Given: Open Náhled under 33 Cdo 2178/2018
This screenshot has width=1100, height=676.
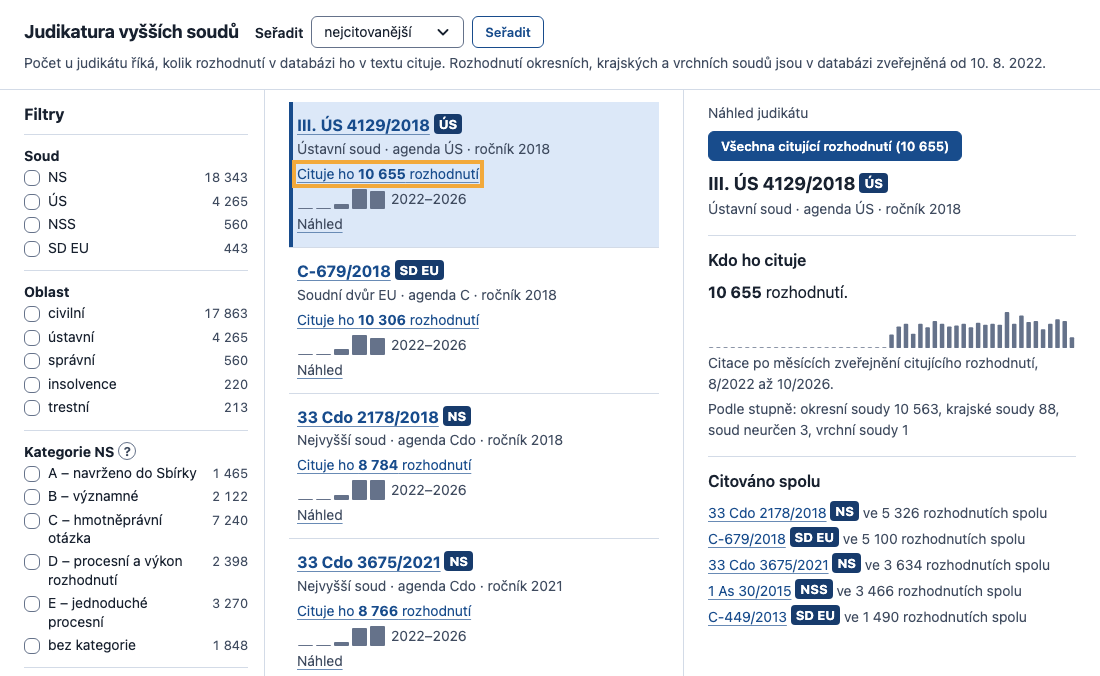Looking at the screenshot, I should click(x=319, y=515).
